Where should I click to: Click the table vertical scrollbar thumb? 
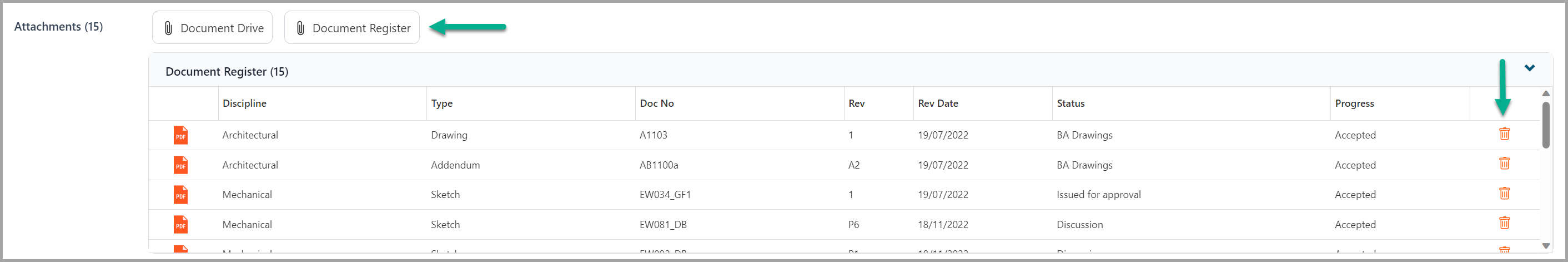point(1546,125)
